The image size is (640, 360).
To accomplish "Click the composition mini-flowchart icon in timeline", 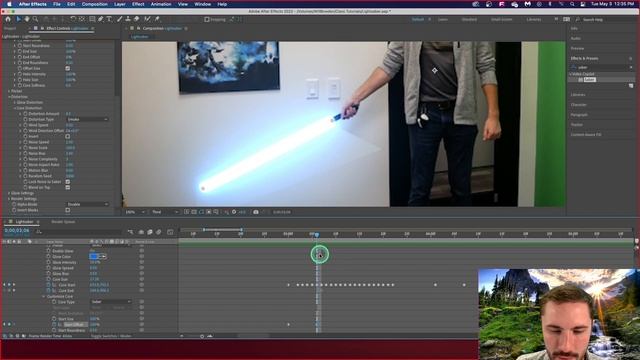I will pyautogui.click(x=131, y=232).
